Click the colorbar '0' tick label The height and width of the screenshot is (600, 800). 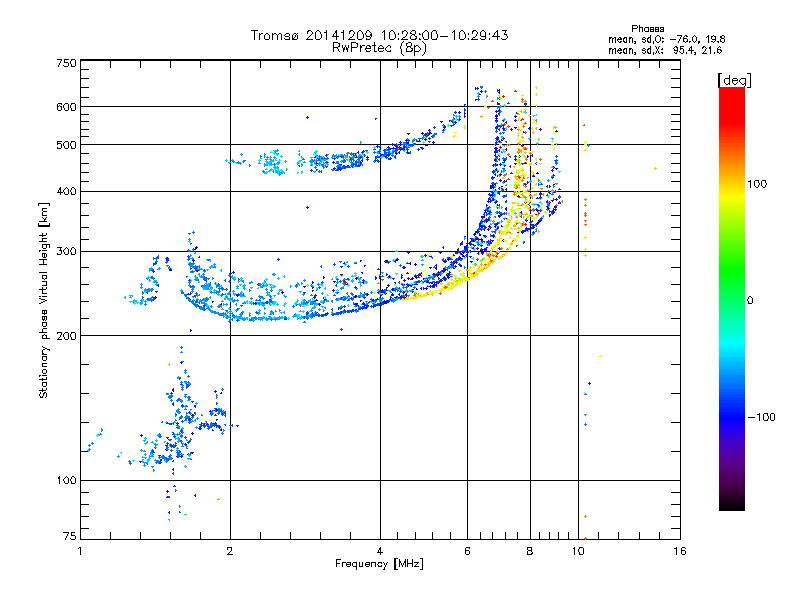pos(750,301)
